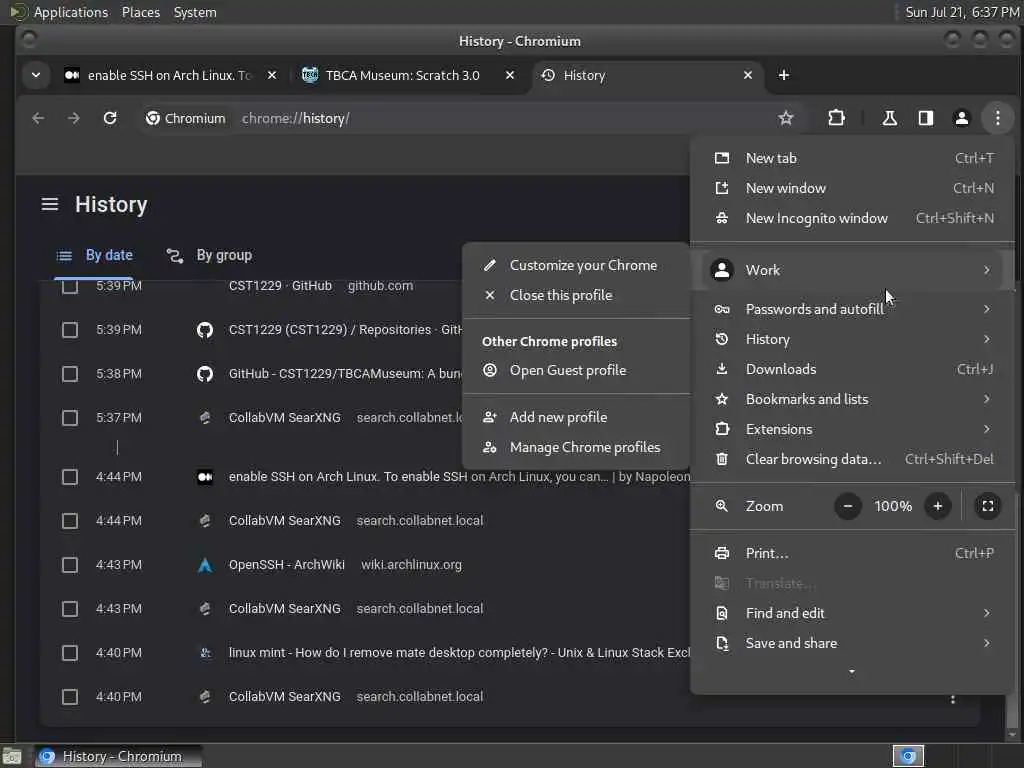Click the Chromium icon in bottom-right panel
Image resolution: width=1024 pixels, height=768 pixels.
908,756
